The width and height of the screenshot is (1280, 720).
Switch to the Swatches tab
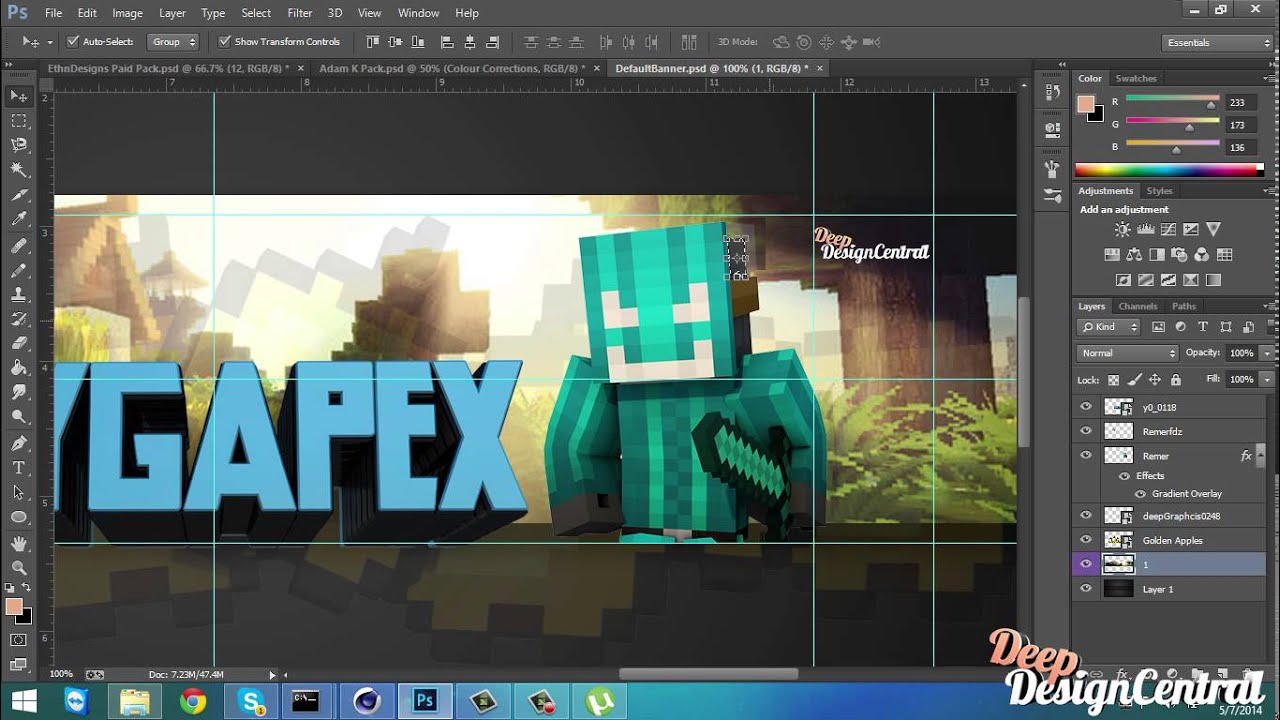coord(1136,78)
